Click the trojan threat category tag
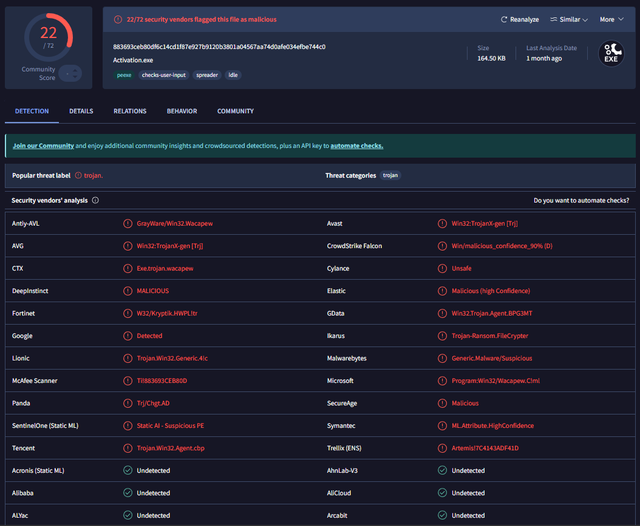 (390, 175)
